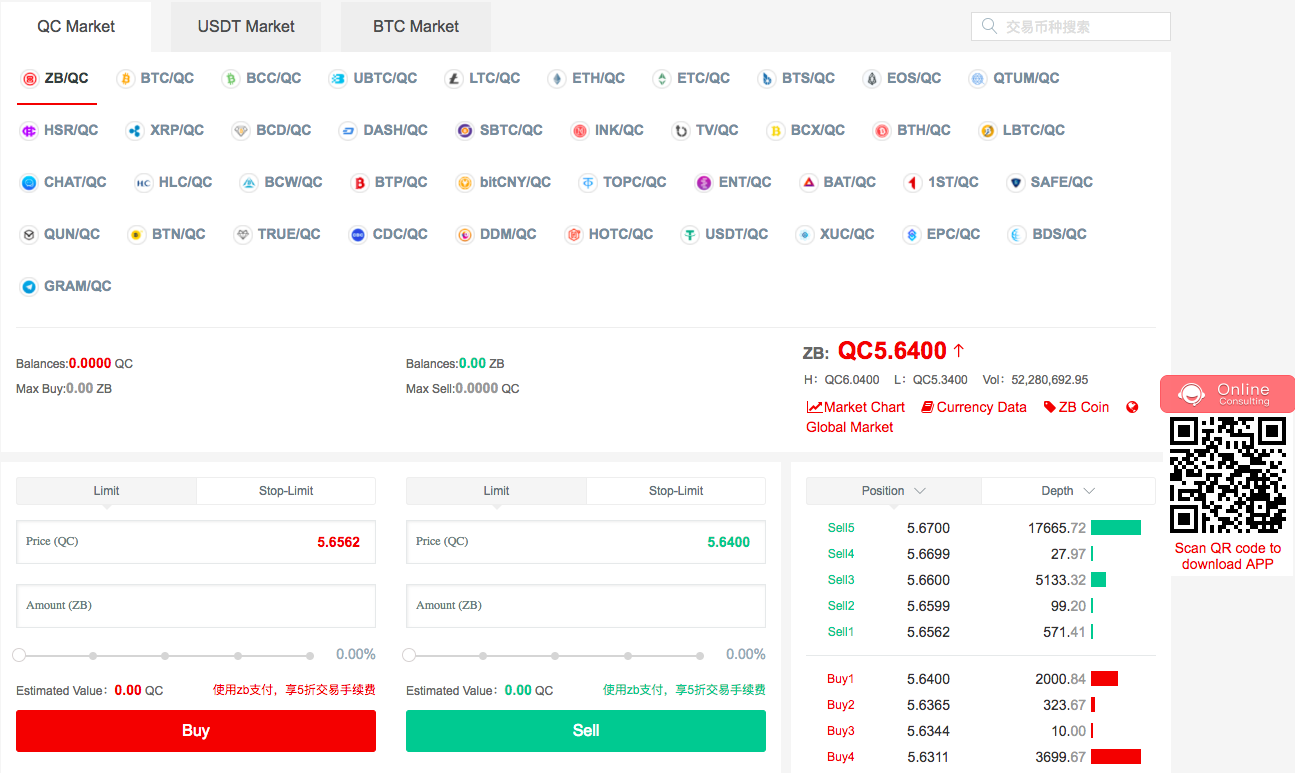1295x773 pixels.
Task: Click the QTUM/QC coin icon
Action: click(977, 78)
